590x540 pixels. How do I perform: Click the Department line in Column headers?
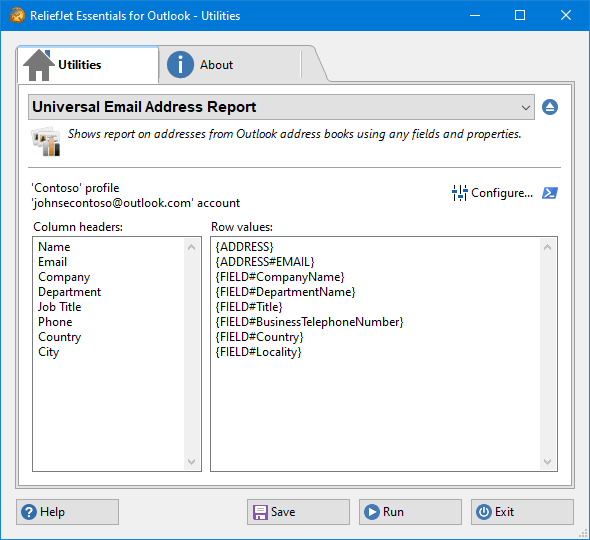(70, 292)
